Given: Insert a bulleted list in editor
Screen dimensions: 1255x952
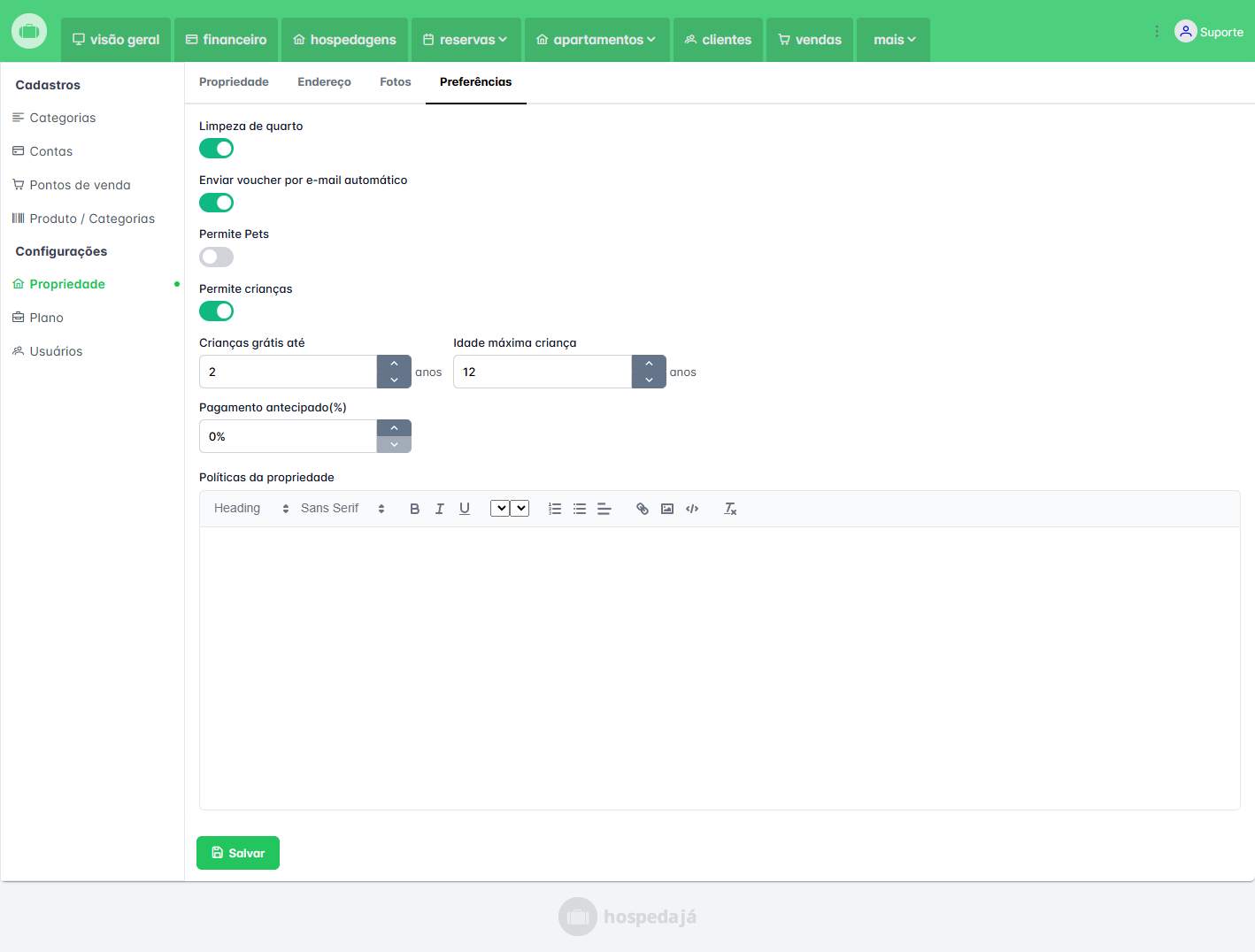Looking at the screenshot, I should click(580, 509).
